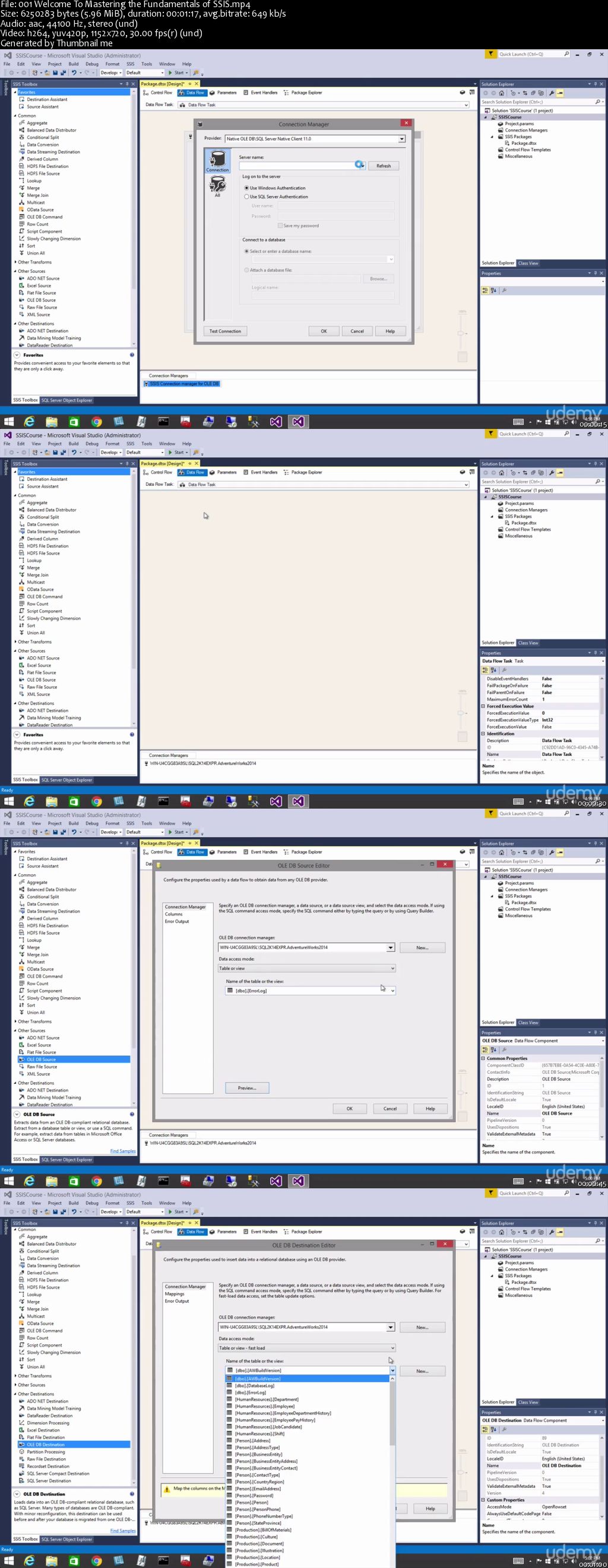
Task: Click Test Connection in Connection Manager
Action: (x=225, y=331)
